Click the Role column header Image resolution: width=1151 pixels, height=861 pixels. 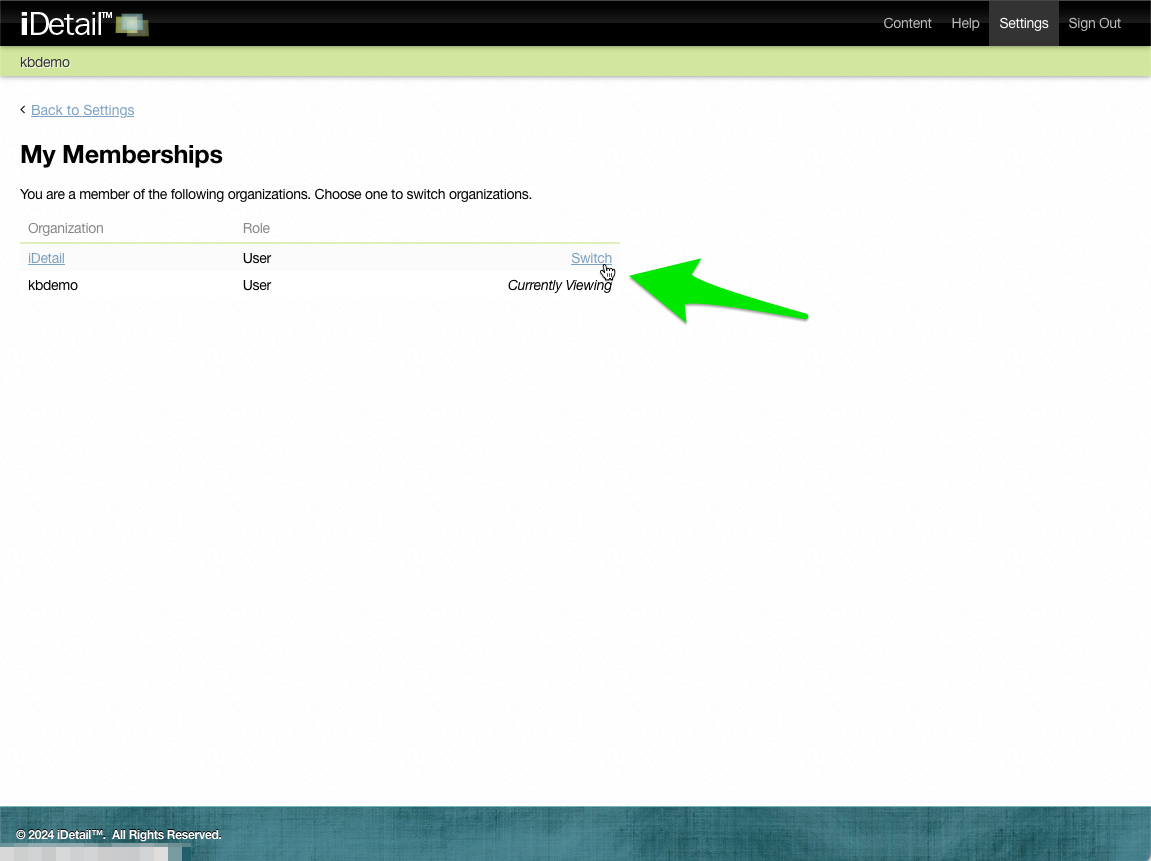click(x=256, y=228)
